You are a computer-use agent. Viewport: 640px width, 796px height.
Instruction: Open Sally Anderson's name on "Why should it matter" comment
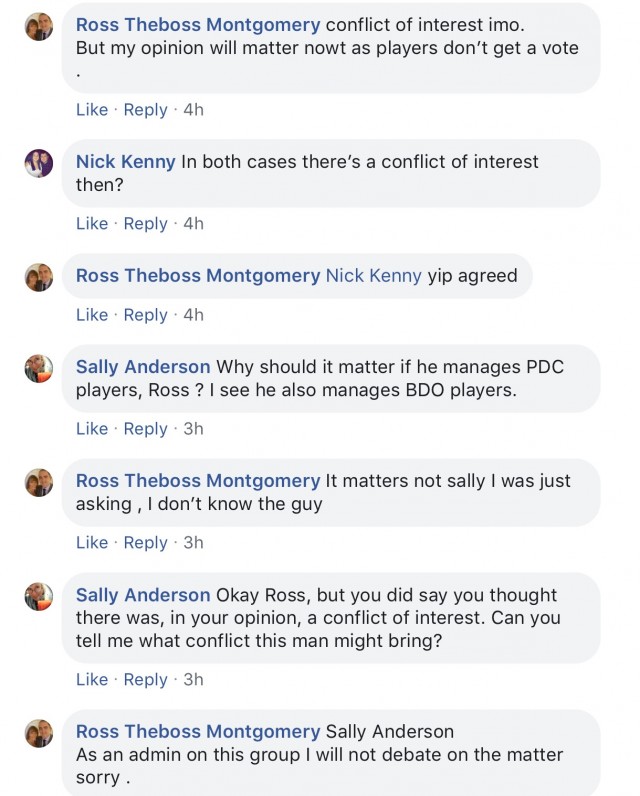(143, 367)
